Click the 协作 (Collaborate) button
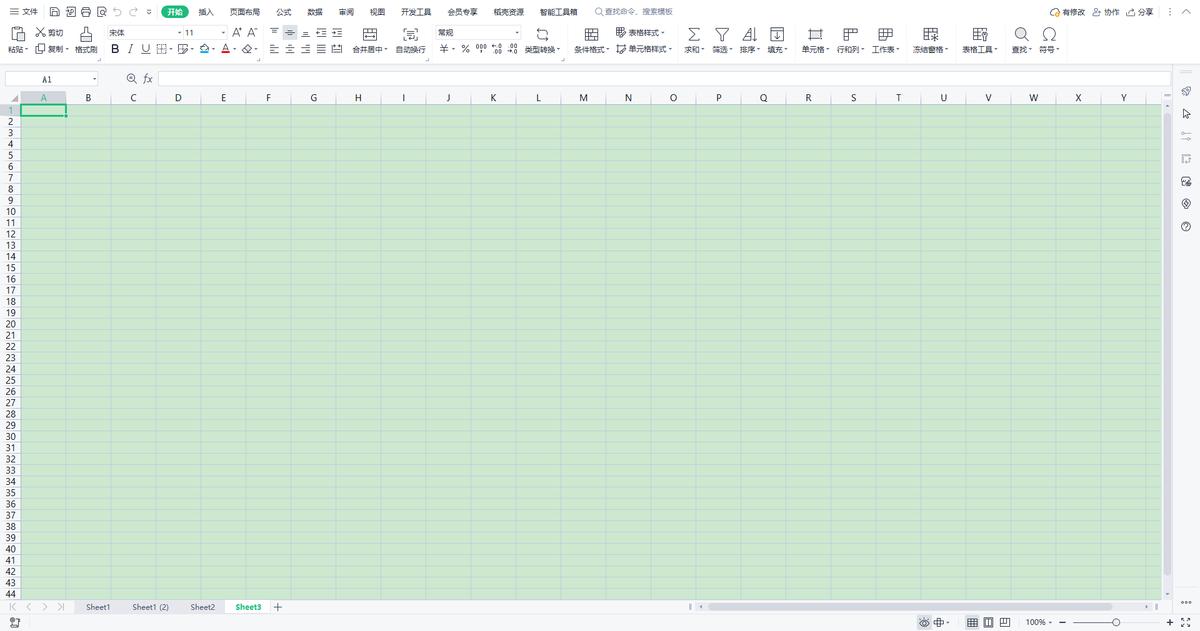This screenshot has height=631, width=1200. point(1106,12)
